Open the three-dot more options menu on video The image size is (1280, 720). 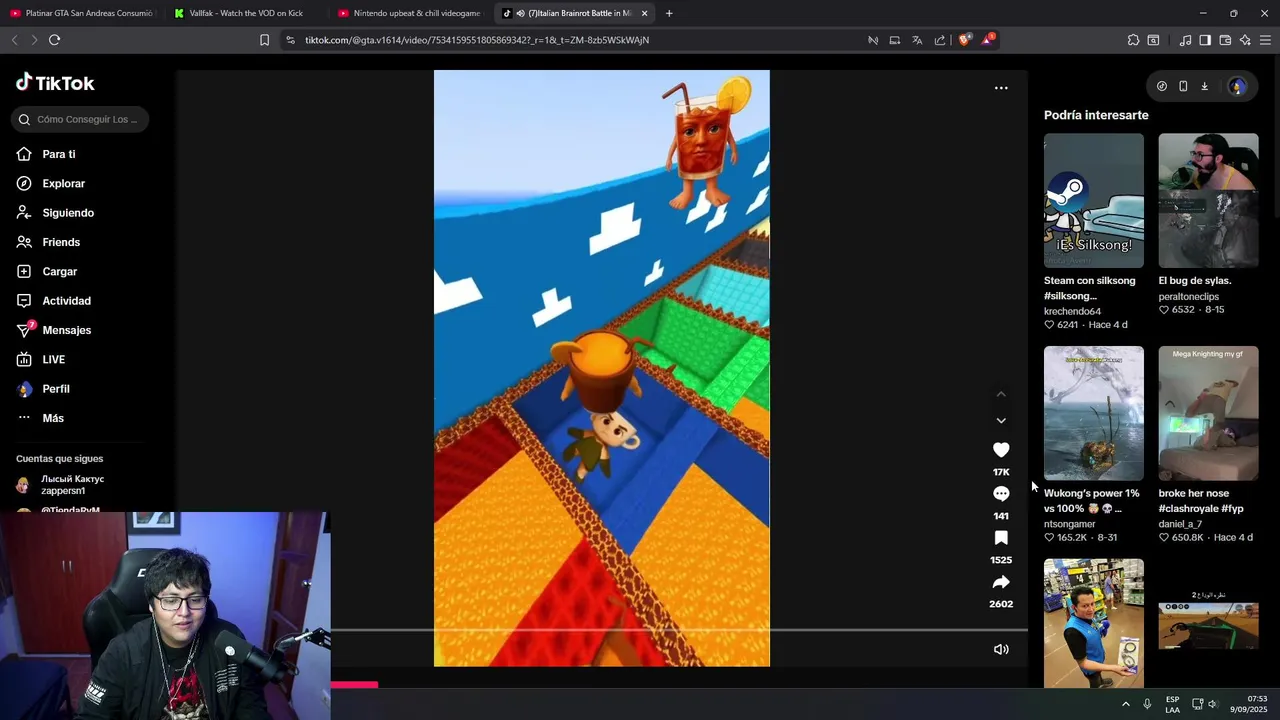(1001, 88)
